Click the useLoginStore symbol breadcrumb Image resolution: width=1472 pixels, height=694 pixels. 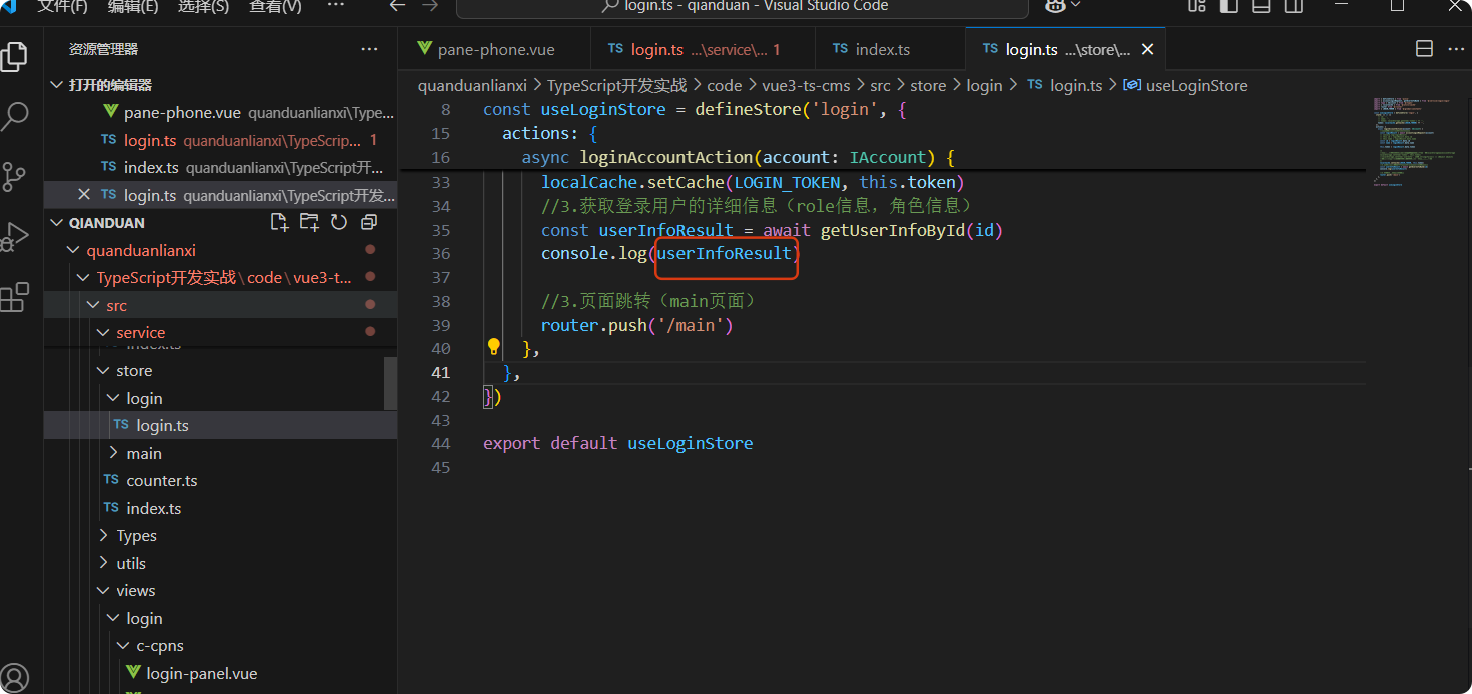1186,85
